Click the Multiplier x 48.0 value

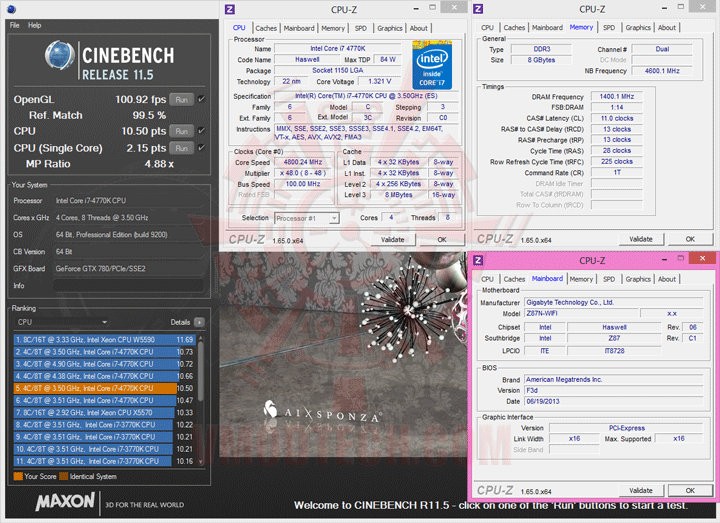pos(303,173)
